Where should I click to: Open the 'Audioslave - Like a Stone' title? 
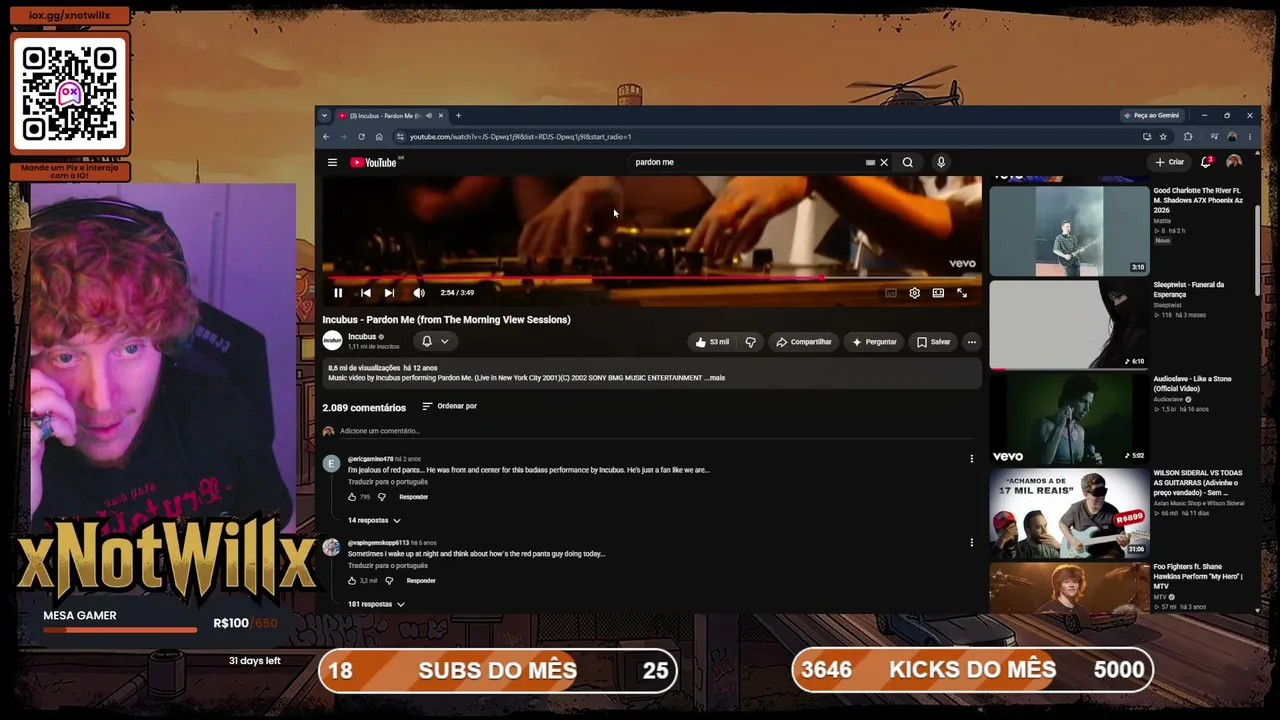pos(1193,384)
